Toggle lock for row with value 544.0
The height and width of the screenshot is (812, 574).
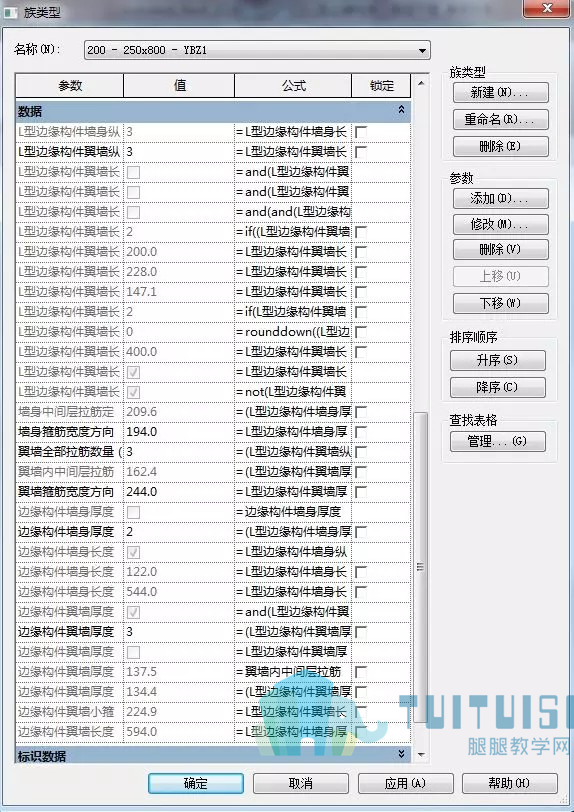point(361,592)
